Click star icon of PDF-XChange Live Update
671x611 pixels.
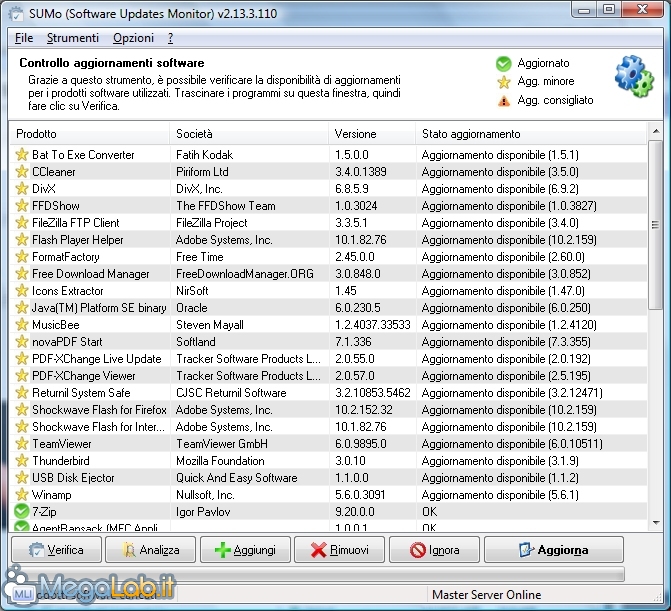pos(21,359)
